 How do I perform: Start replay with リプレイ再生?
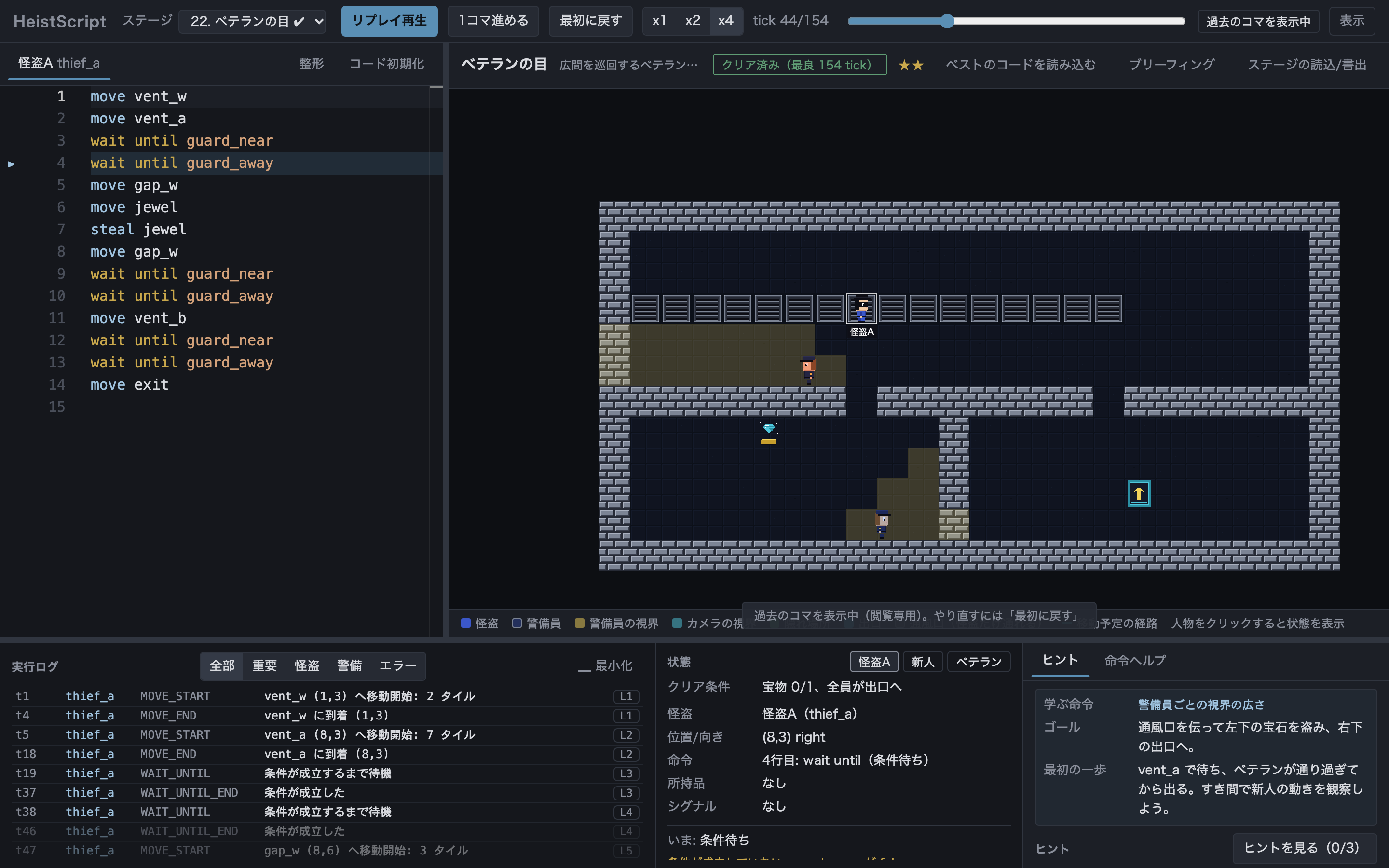pyautogui.click(x=389, y=21)
